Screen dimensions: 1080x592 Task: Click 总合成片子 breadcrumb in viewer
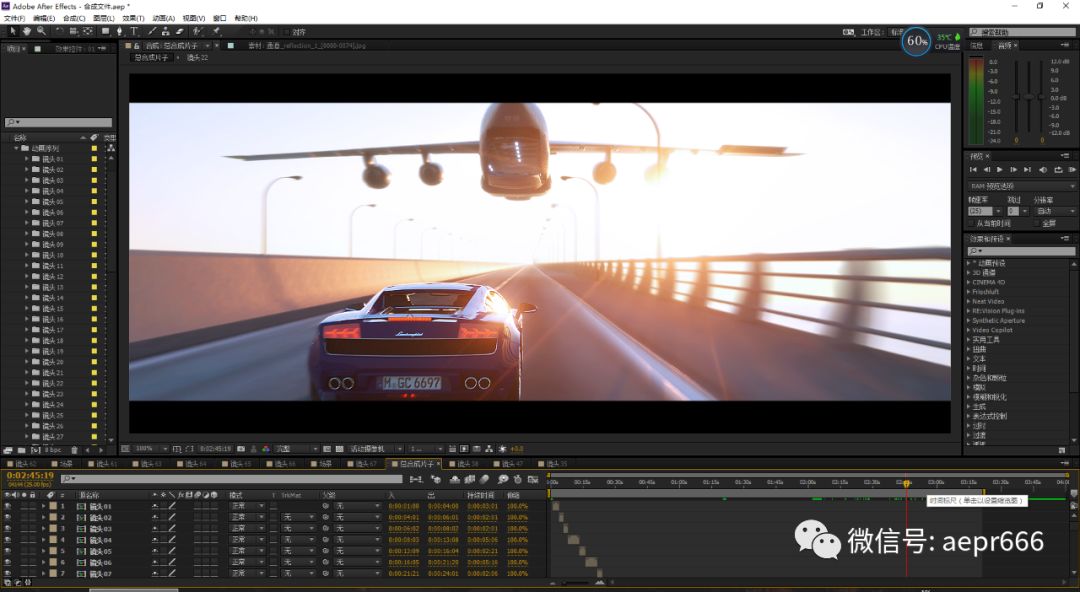(152, 58)
